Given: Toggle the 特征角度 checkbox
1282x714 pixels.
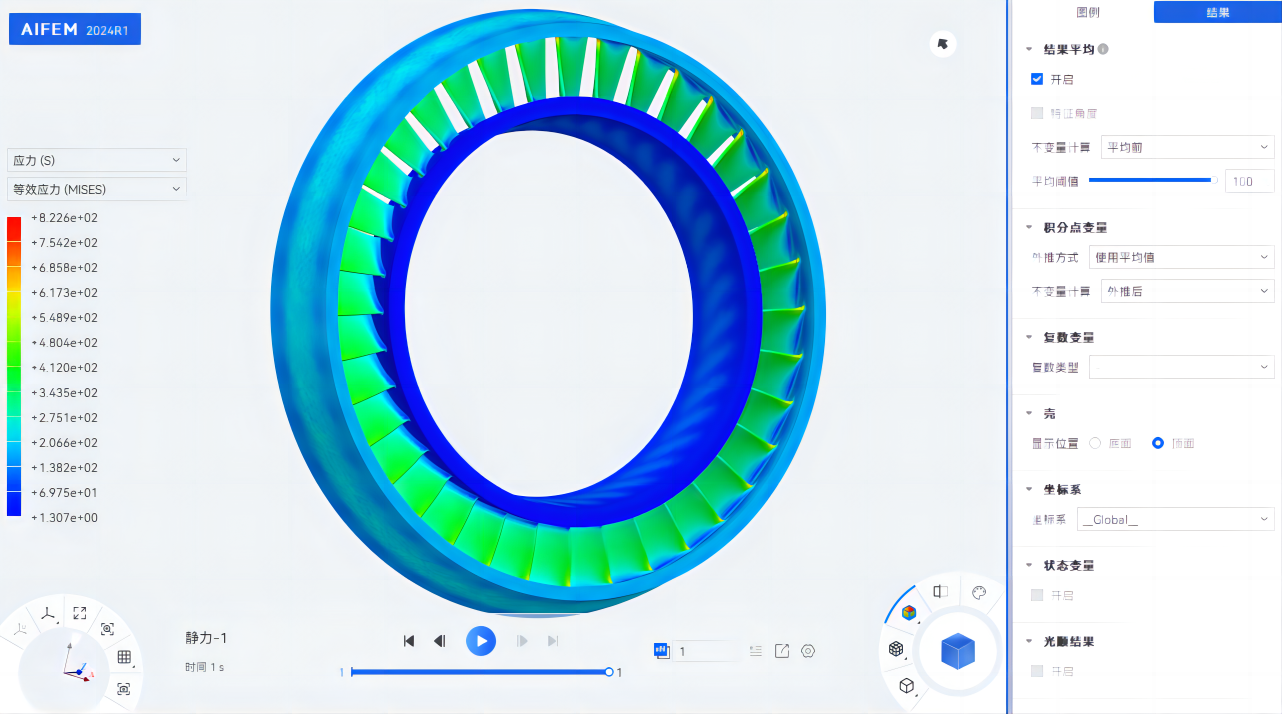Looking at the screenshot, I should (x=1037, y=113).
